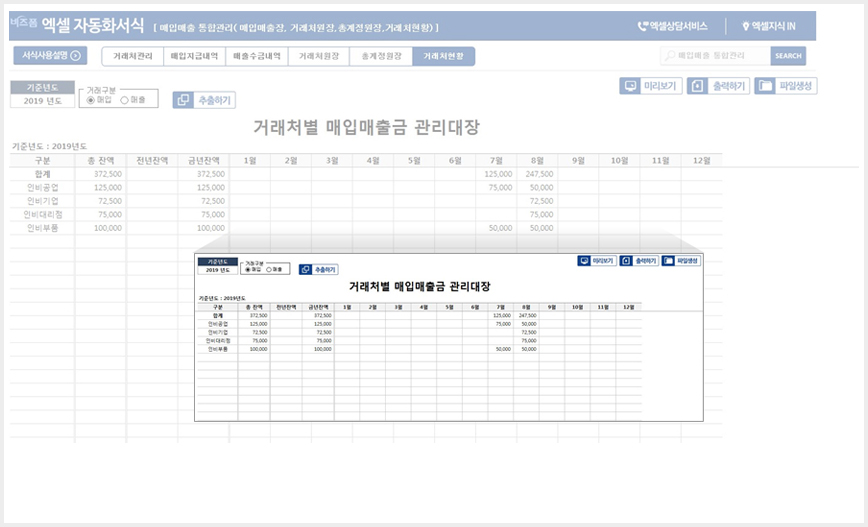
Task: Click the 엑셀지식 IN bulb icon
Action: click(x=746, y=26)
